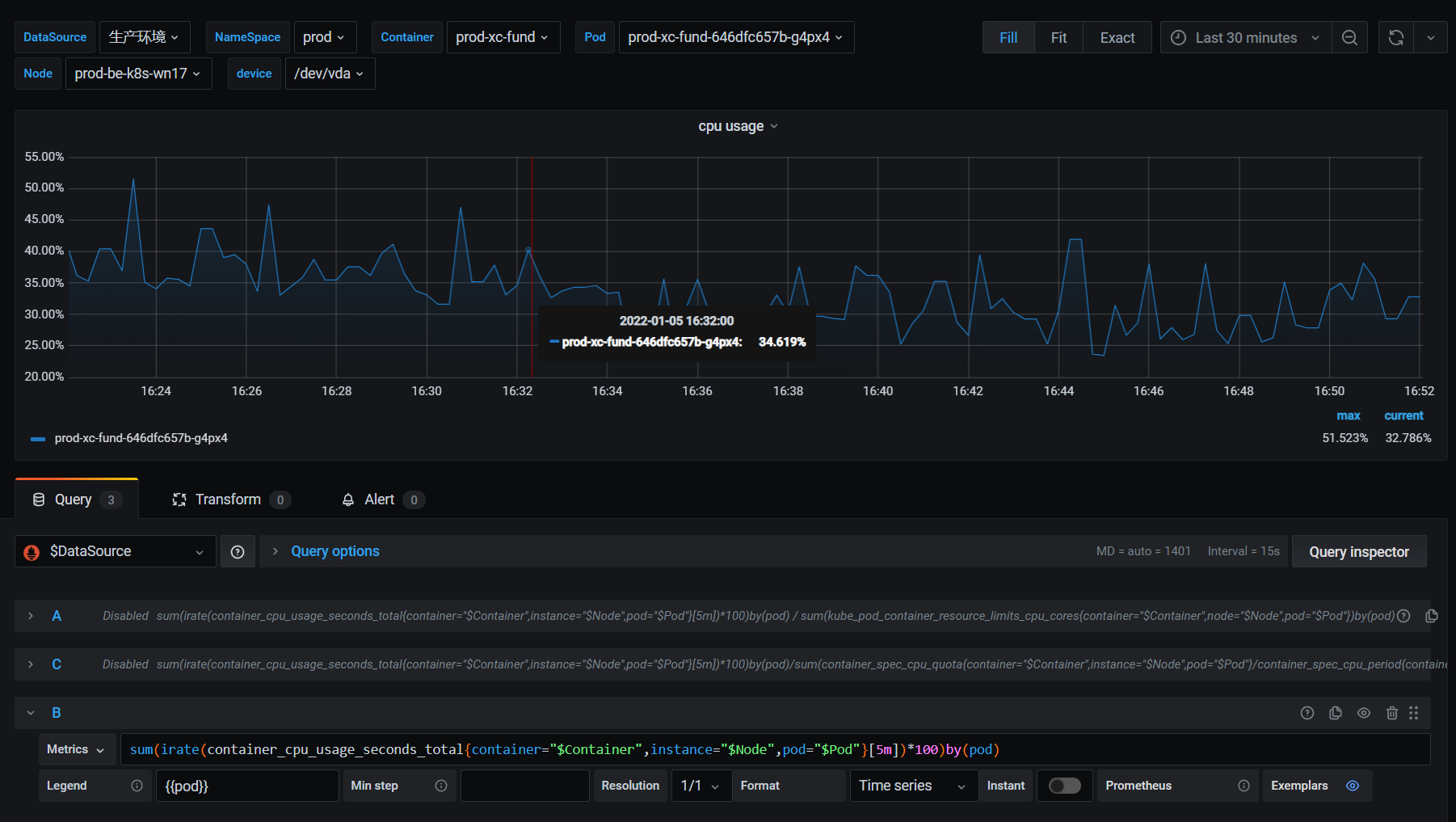Open the Last 30 minutes time picker
This screenshot has height=822, width=1456.
coord(1245,38)
